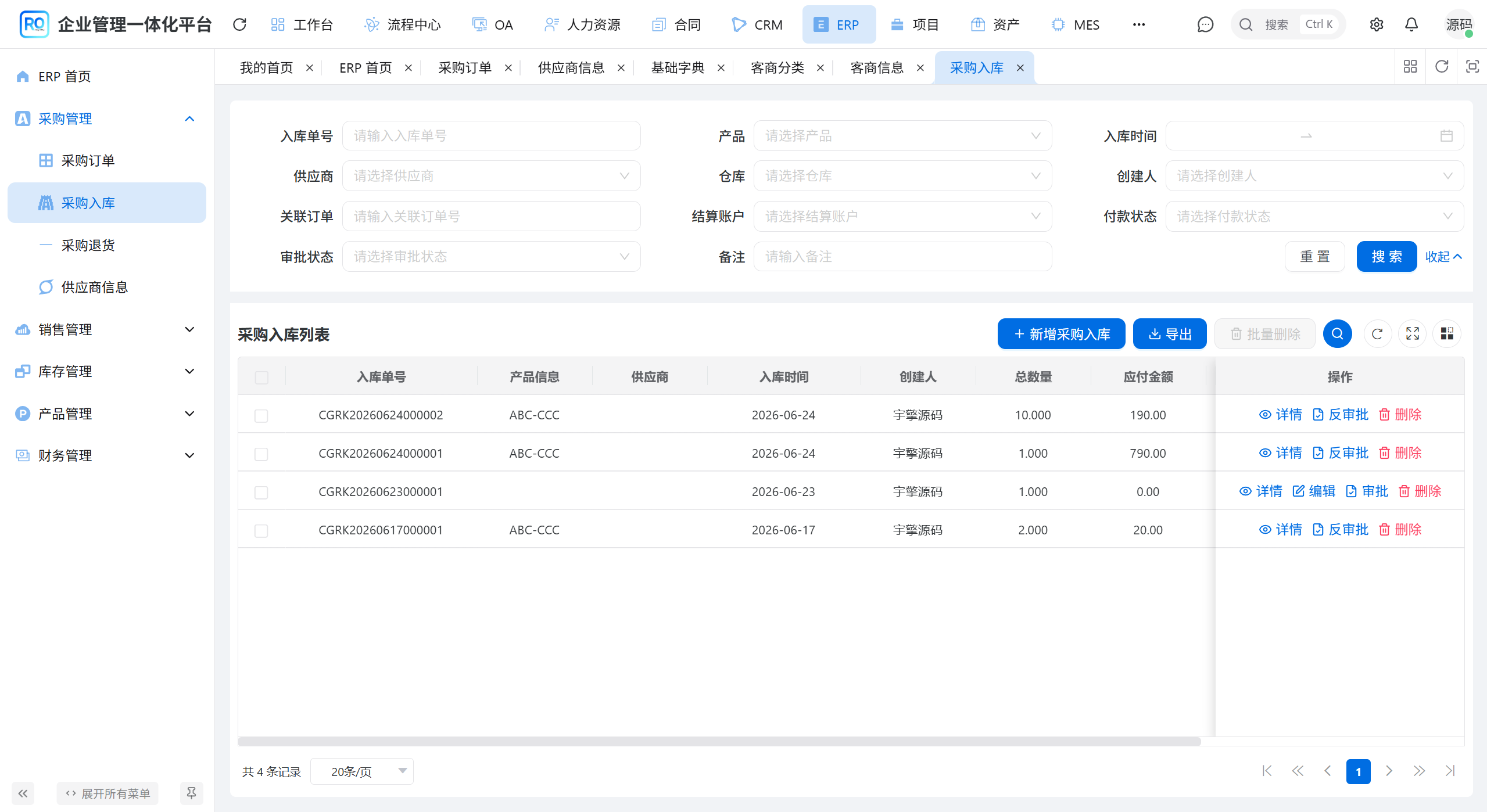1487x812 pixels.
Task: Check the row CGRK20260617000001
Action: (261, 531)
